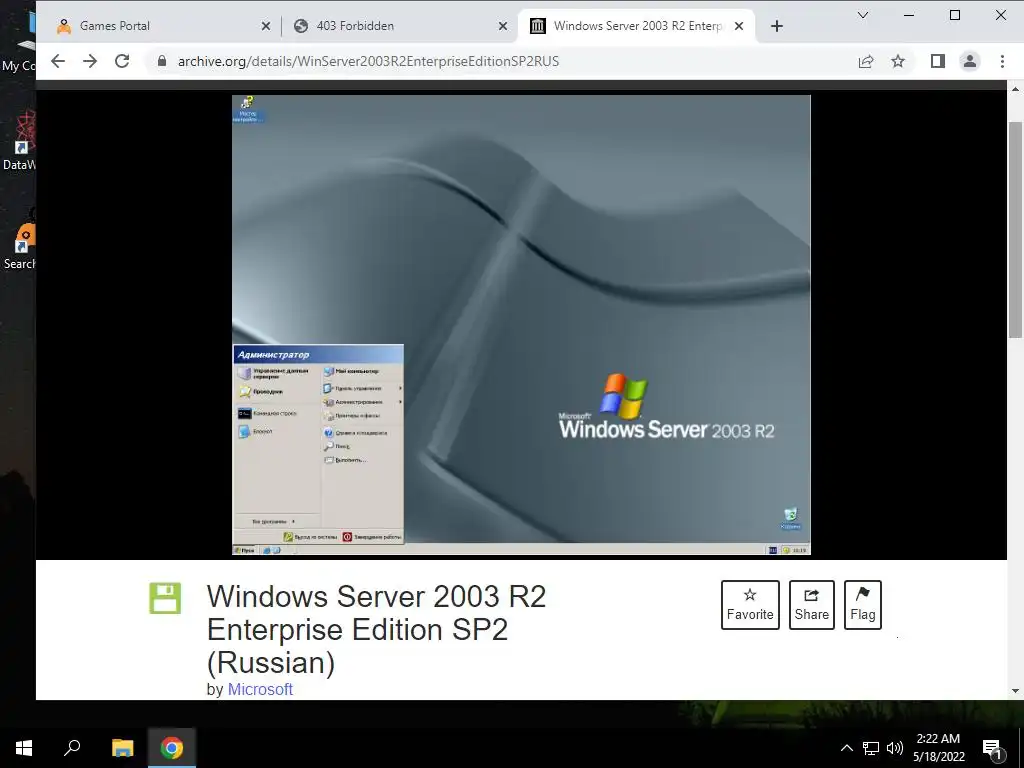Toggle Chrome side panel
Screen dimensions: 1024x768
938,61
